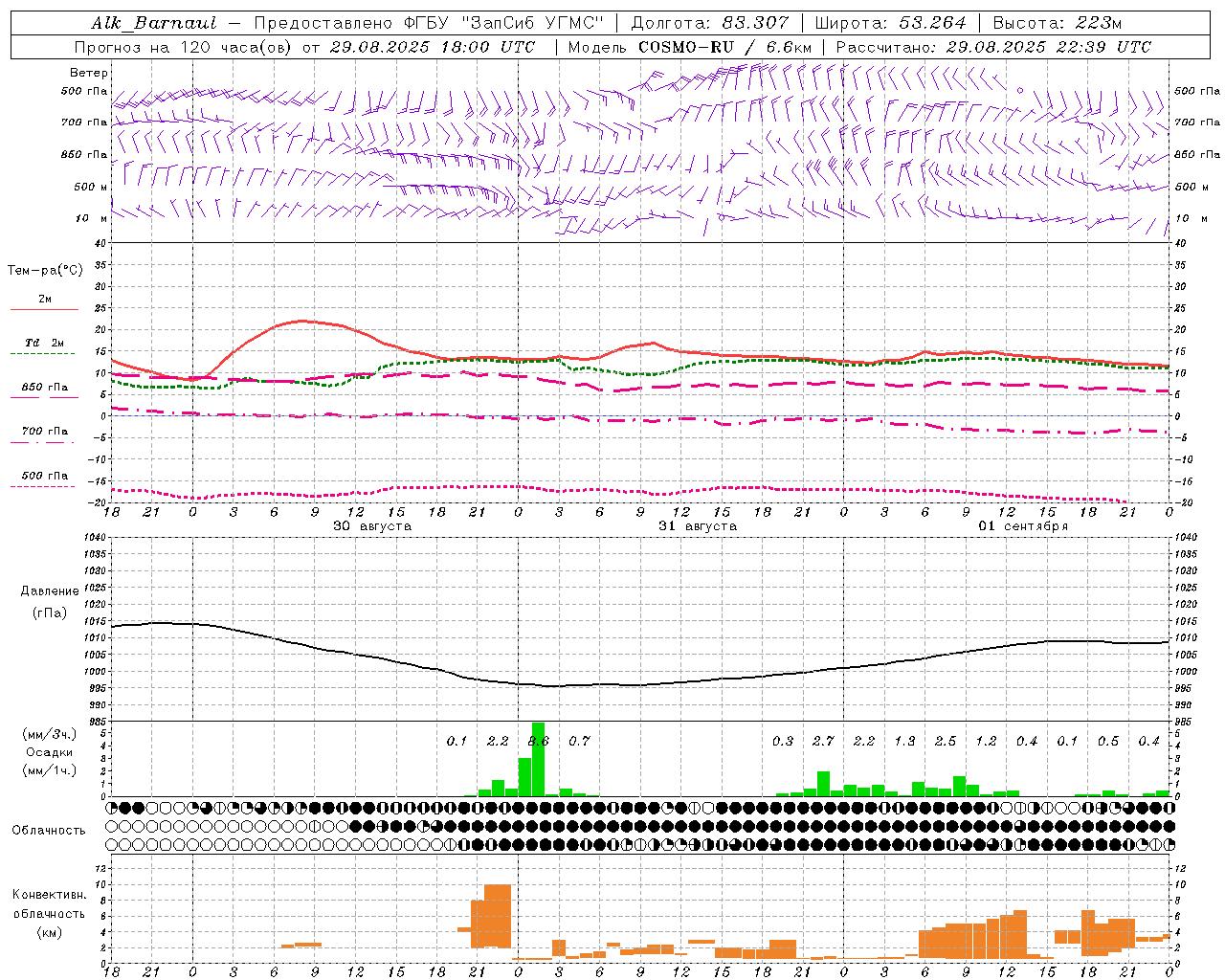The image size is (1225, 980).
Task: Click the 0.7 precipitation total value
Action: (x=579, y=741)
